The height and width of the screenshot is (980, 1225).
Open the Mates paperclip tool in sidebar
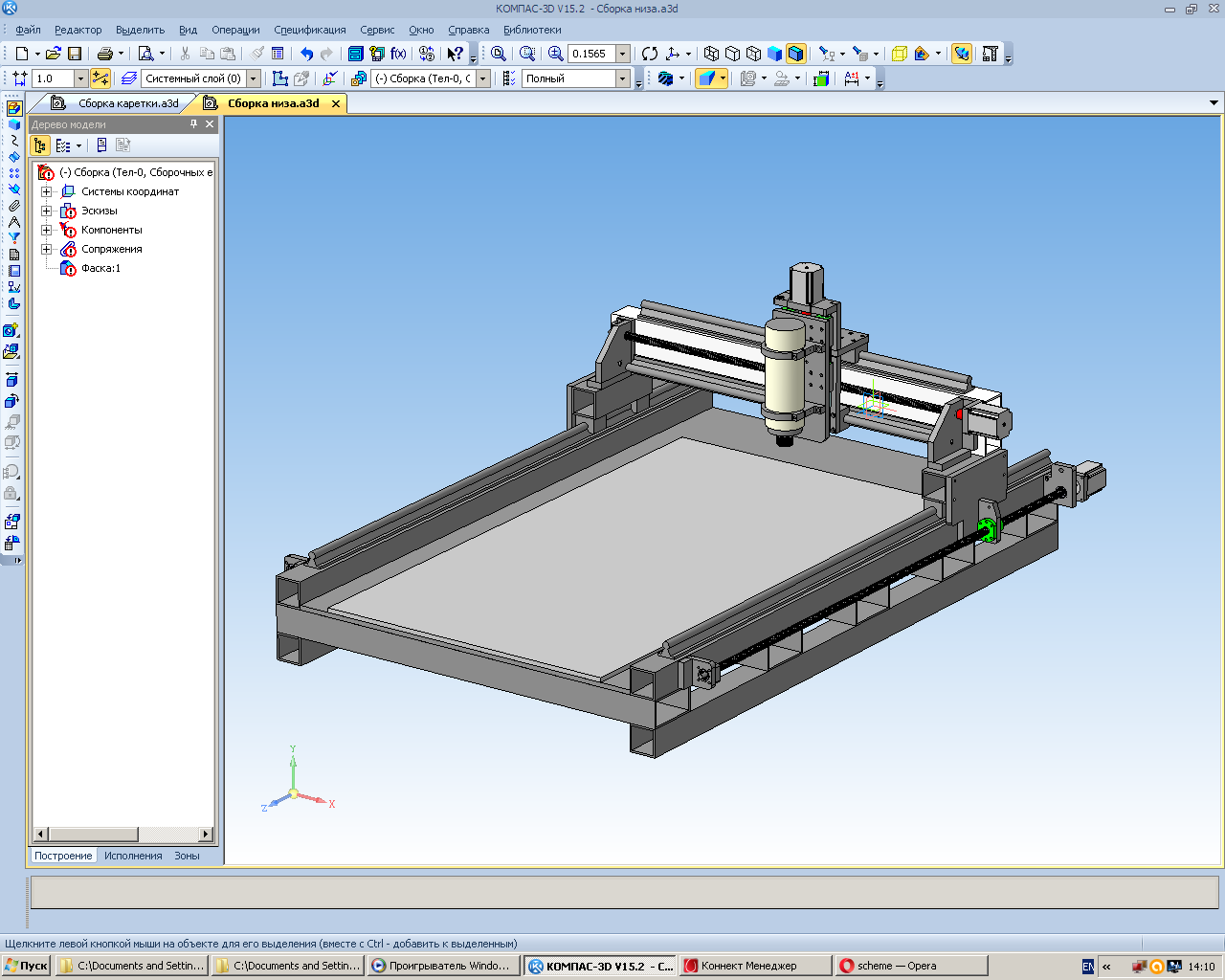pyautogui.click(x=13, y=206)
